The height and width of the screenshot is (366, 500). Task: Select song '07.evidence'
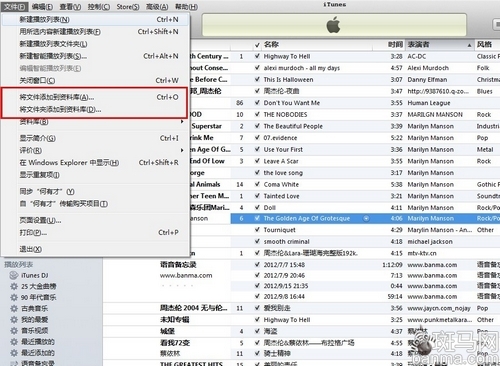(280, 138)
